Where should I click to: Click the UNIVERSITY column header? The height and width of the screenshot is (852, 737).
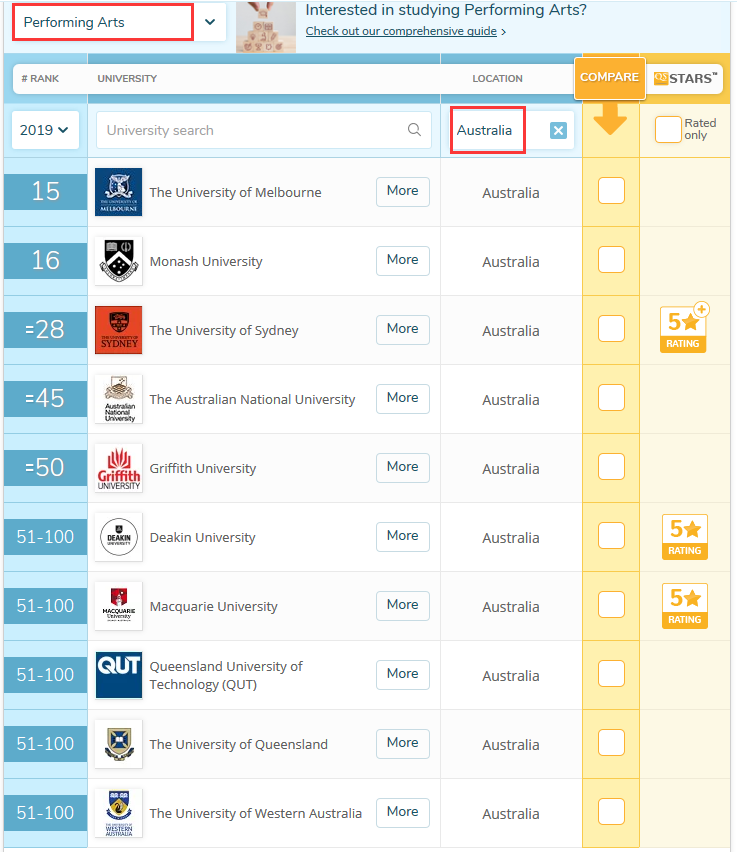point(127,78)
